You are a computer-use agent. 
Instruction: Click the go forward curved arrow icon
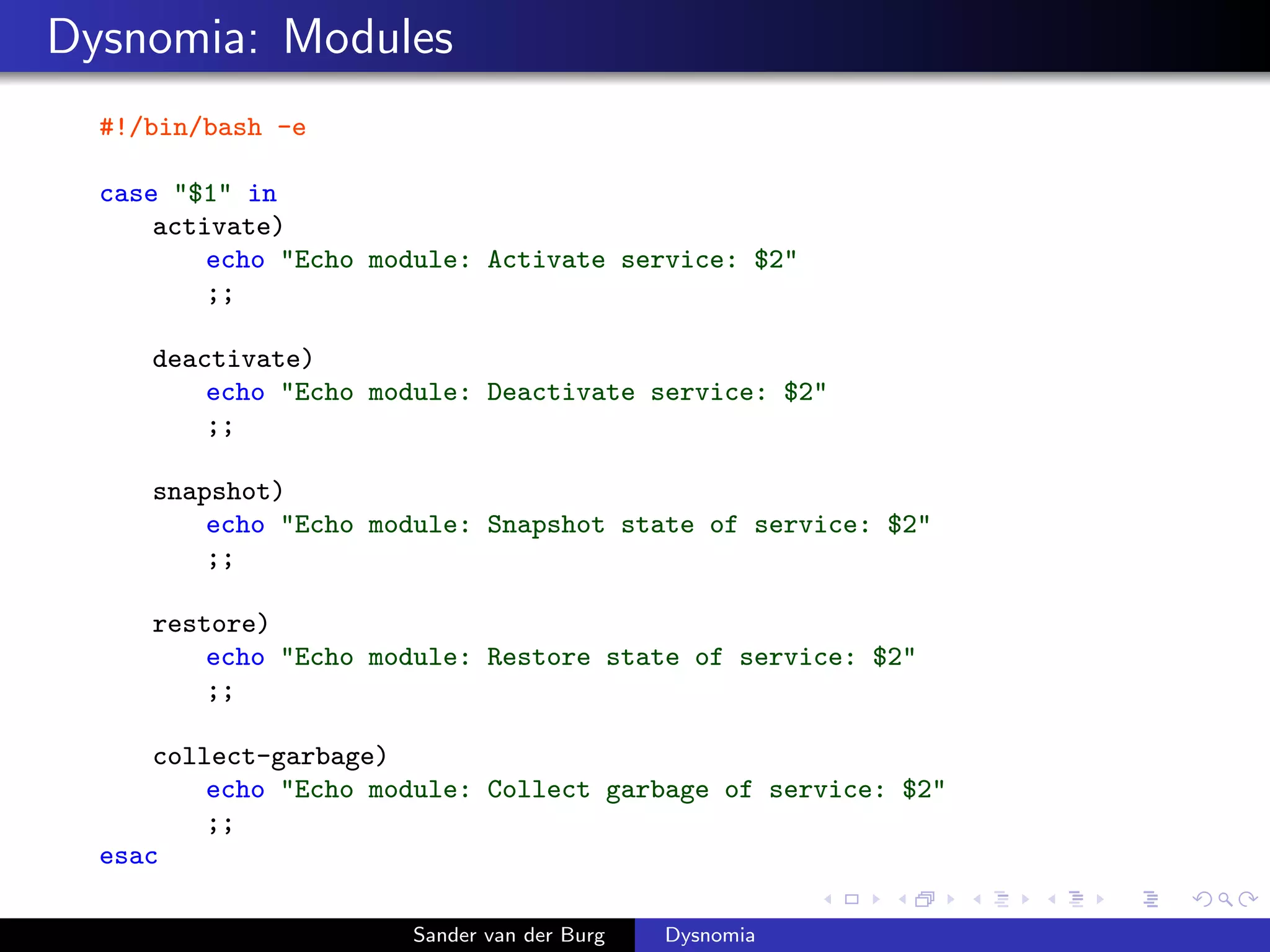[x=1248, y=899]
